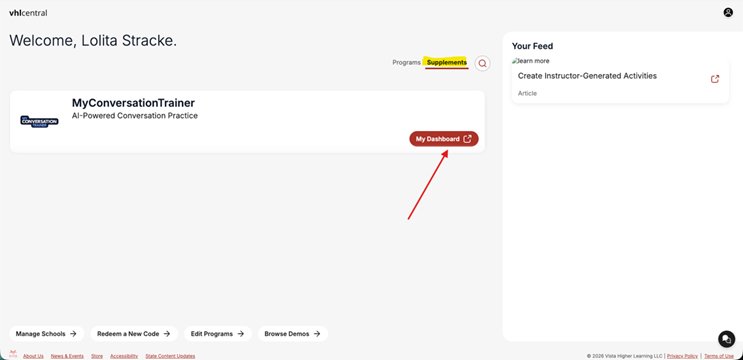Viewport: 743px width, 360px height.
Task: Click the 'Welcome, Lolita Stracke.' heading
Action: (x=93, y=41)
